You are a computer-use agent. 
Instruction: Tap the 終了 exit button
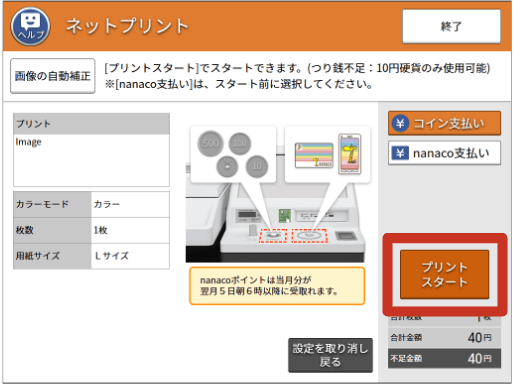pyautogui.click(x=451, y=26)
